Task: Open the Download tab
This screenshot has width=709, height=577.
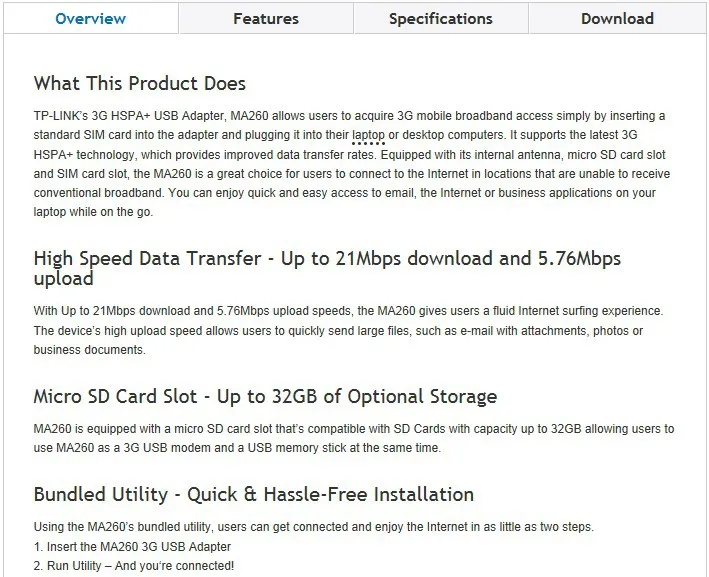Action: [617, 19]
